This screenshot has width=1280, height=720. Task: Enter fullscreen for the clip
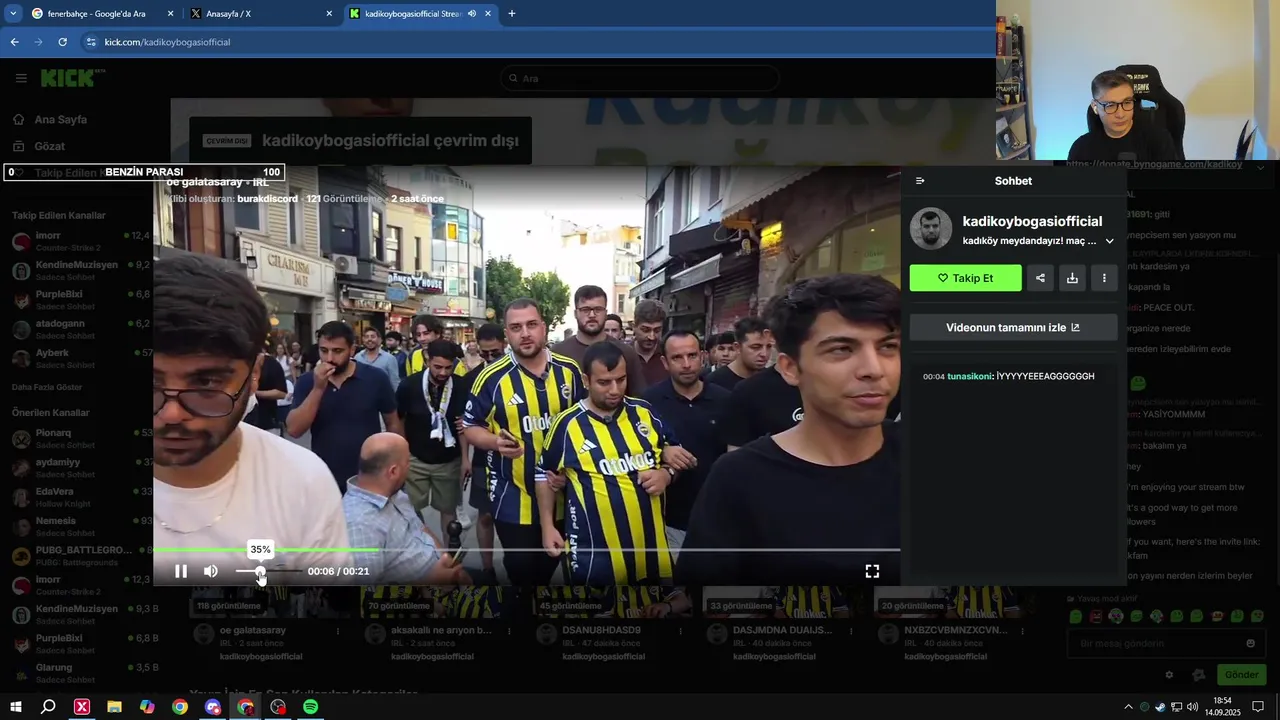872,571
